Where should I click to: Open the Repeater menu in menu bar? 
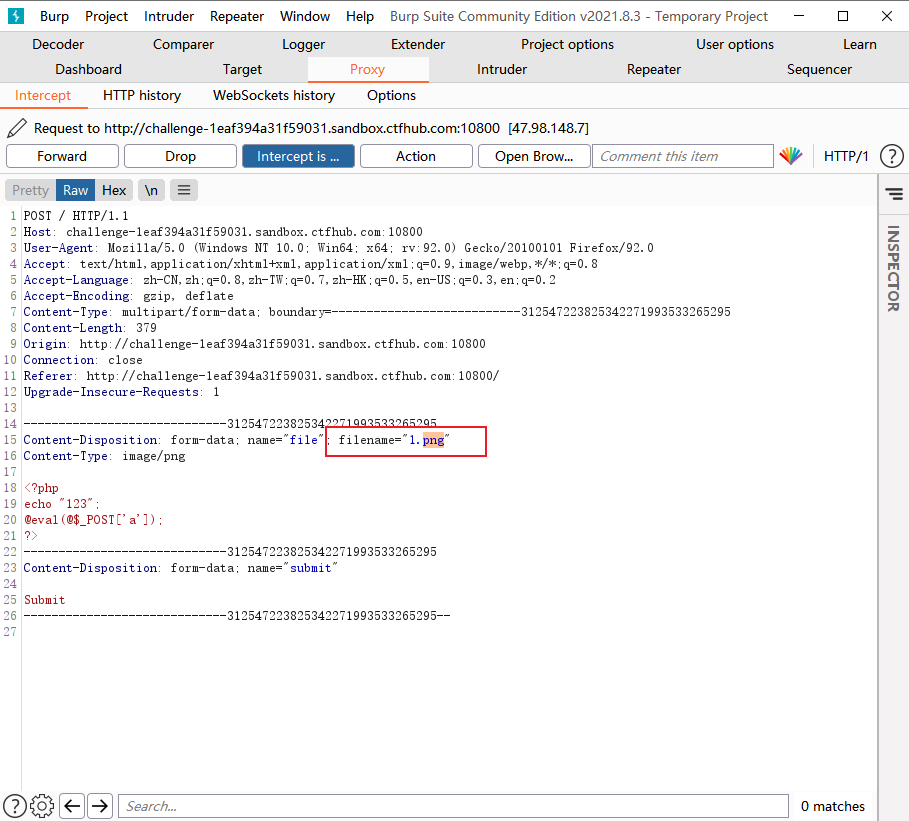(x=237, y=16)
